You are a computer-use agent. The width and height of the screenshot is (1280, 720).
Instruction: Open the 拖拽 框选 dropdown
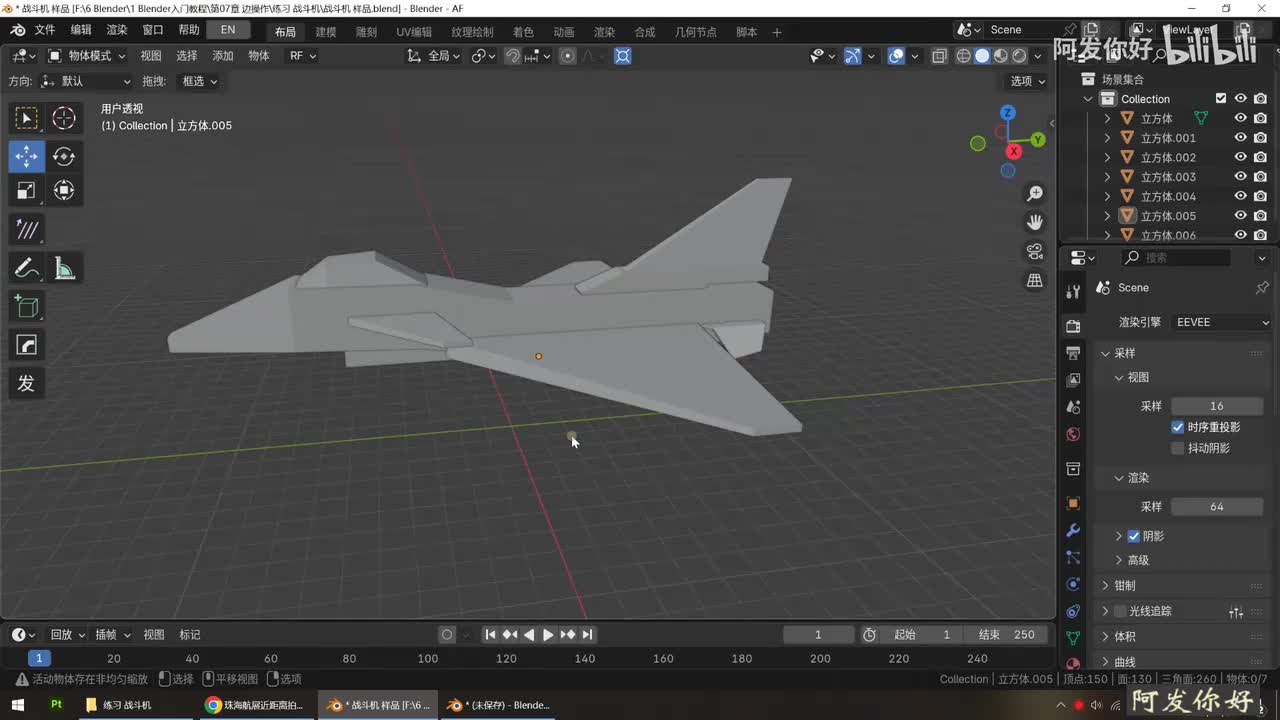198,81
